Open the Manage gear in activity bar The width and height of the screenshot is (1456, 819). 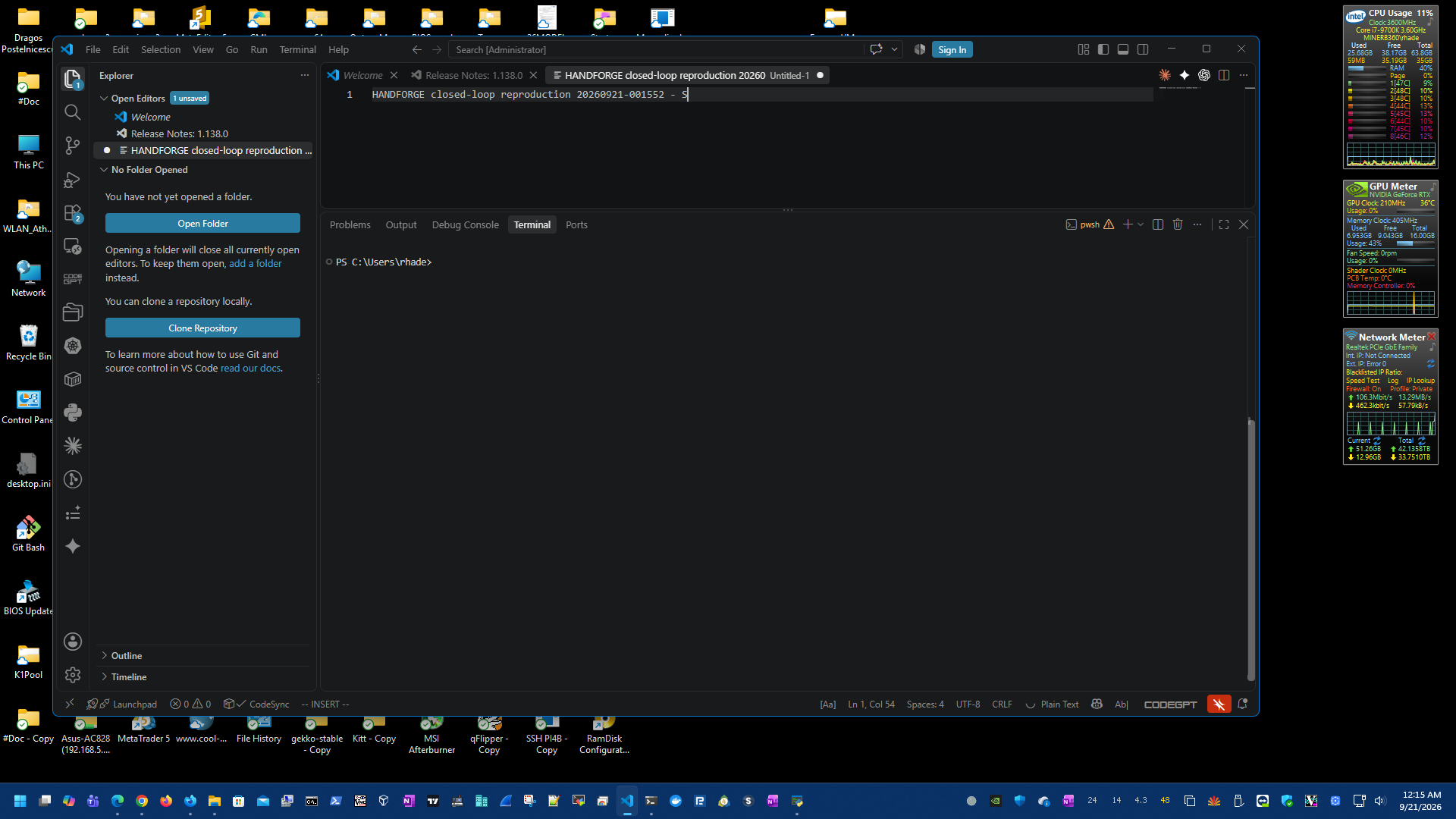pos(73,675)
